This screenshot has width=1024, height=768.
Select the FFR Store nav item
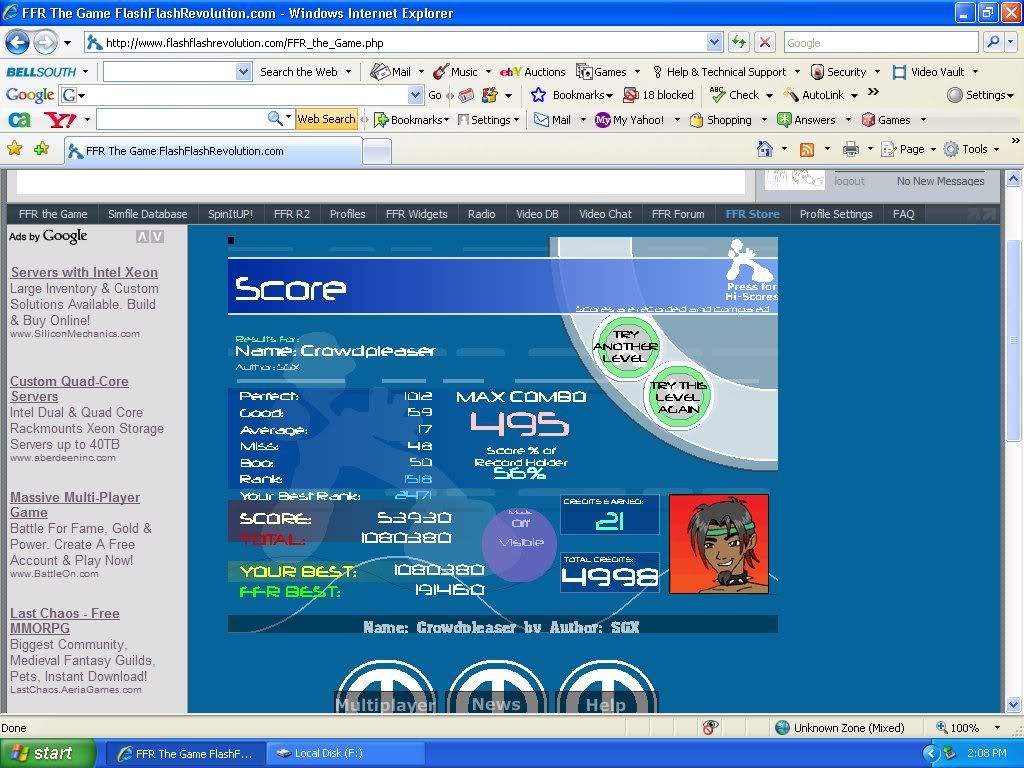752,214
